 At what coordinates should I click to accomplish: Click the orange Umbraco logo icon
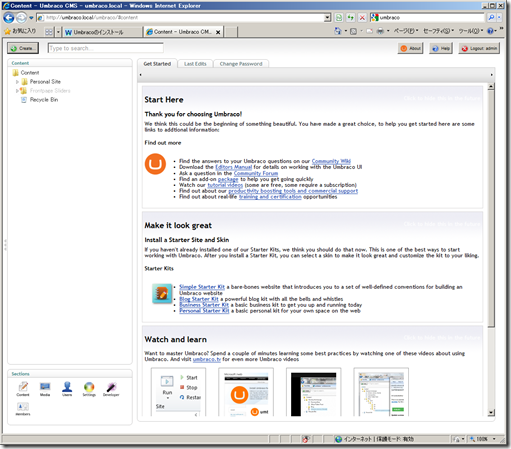[x=155, y=164]
